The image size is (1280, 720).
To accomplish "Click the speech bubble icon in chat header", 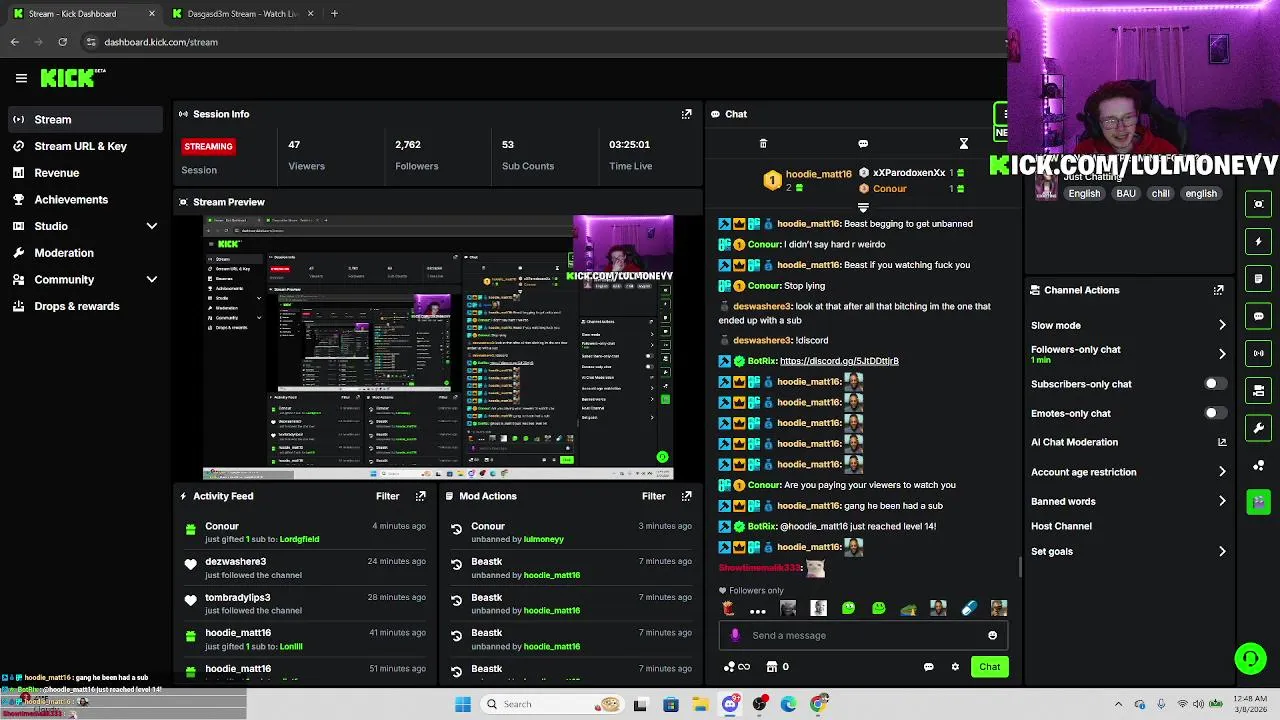I will [863, 144].
